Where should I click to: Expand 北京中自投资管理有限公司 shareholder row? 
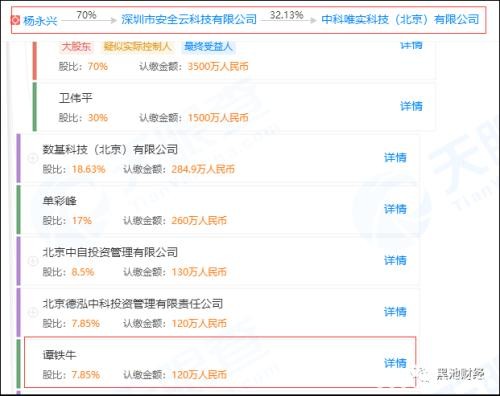[x=33, y=261]
